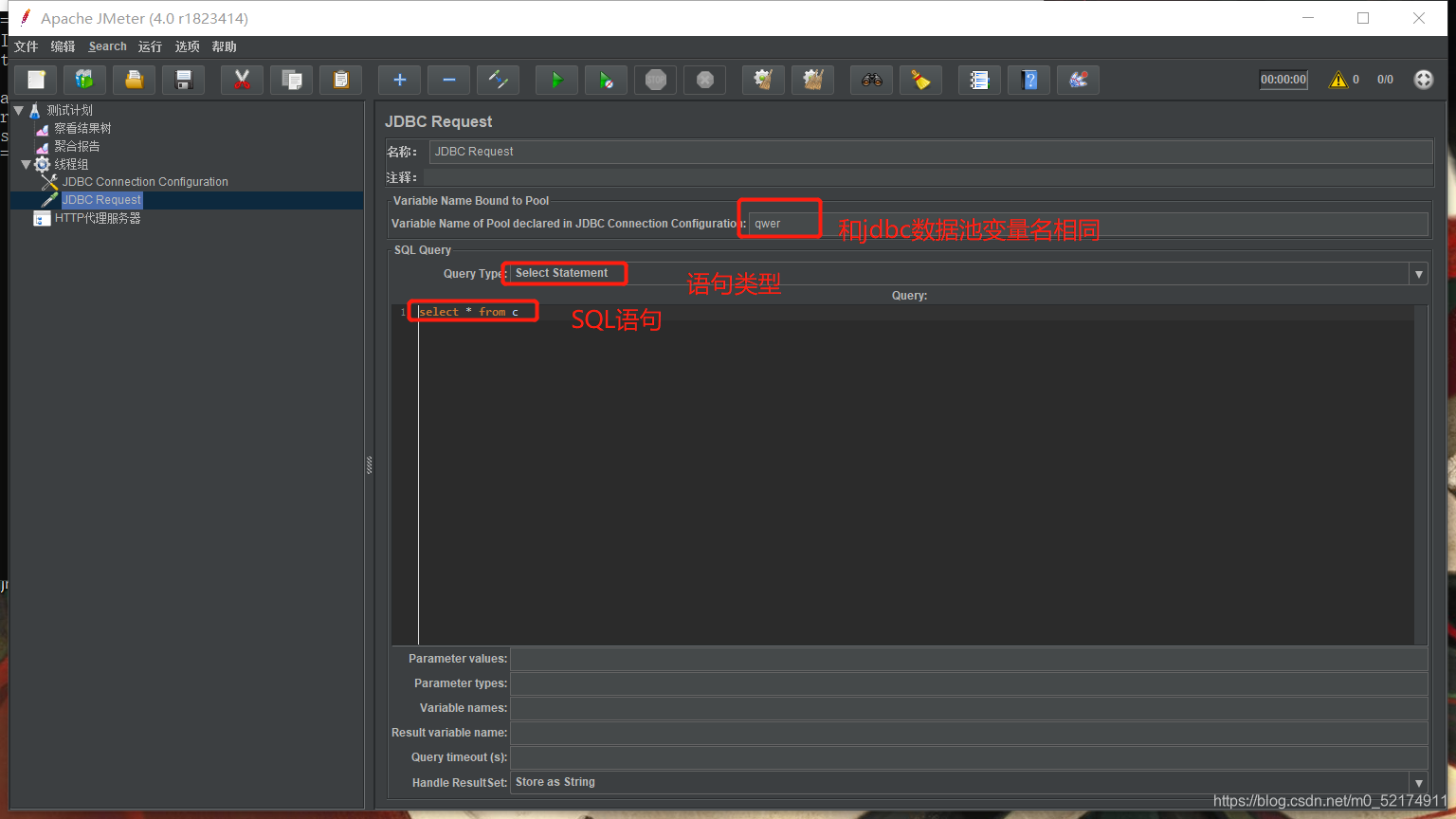Click the split pane divider collapse handle
The width and height of the screenshot is (1456, 819).
369,464
